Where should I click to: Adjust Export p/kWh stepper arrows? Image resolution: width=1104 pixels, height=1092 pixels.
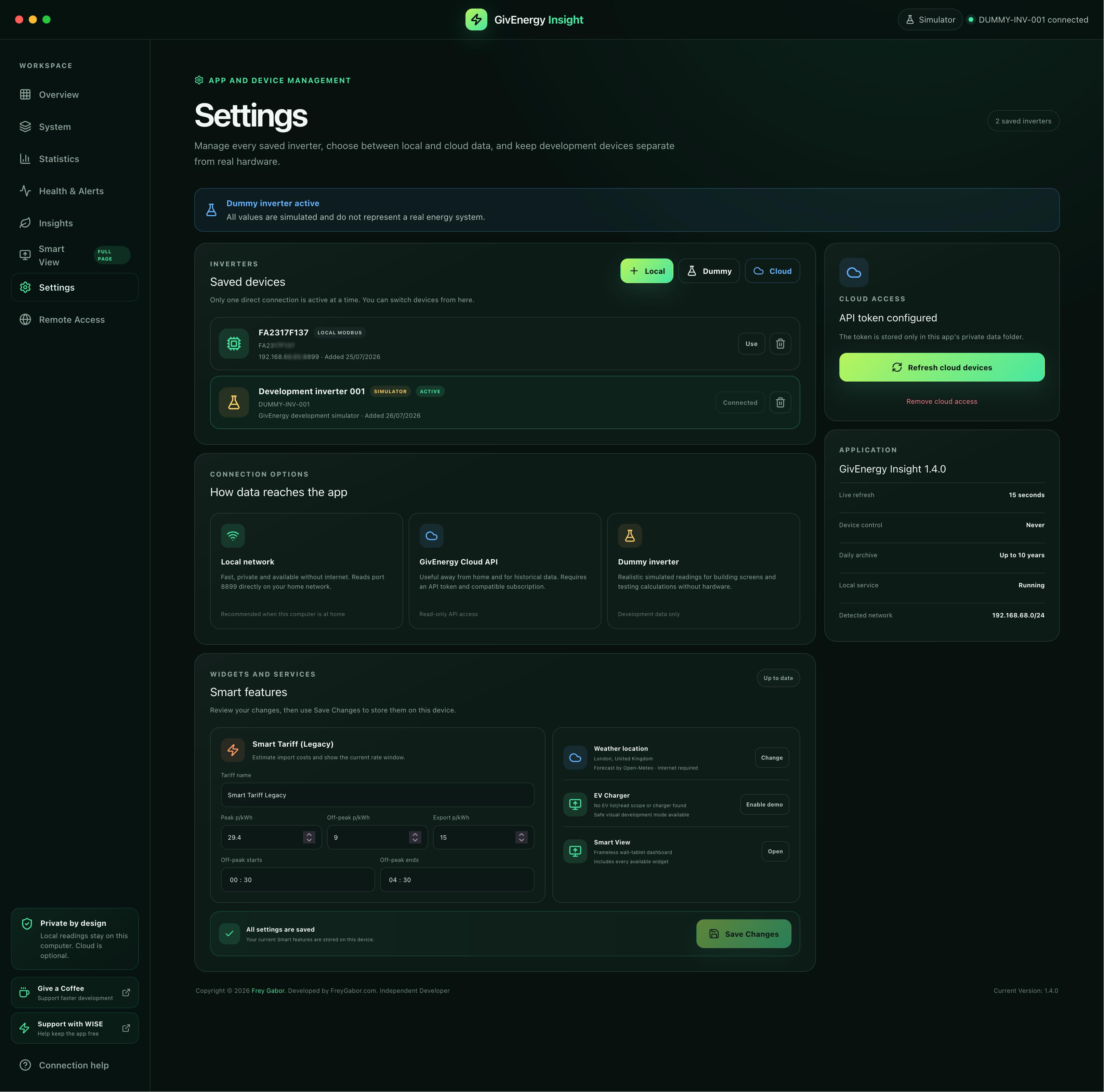[x=521, y=837]
